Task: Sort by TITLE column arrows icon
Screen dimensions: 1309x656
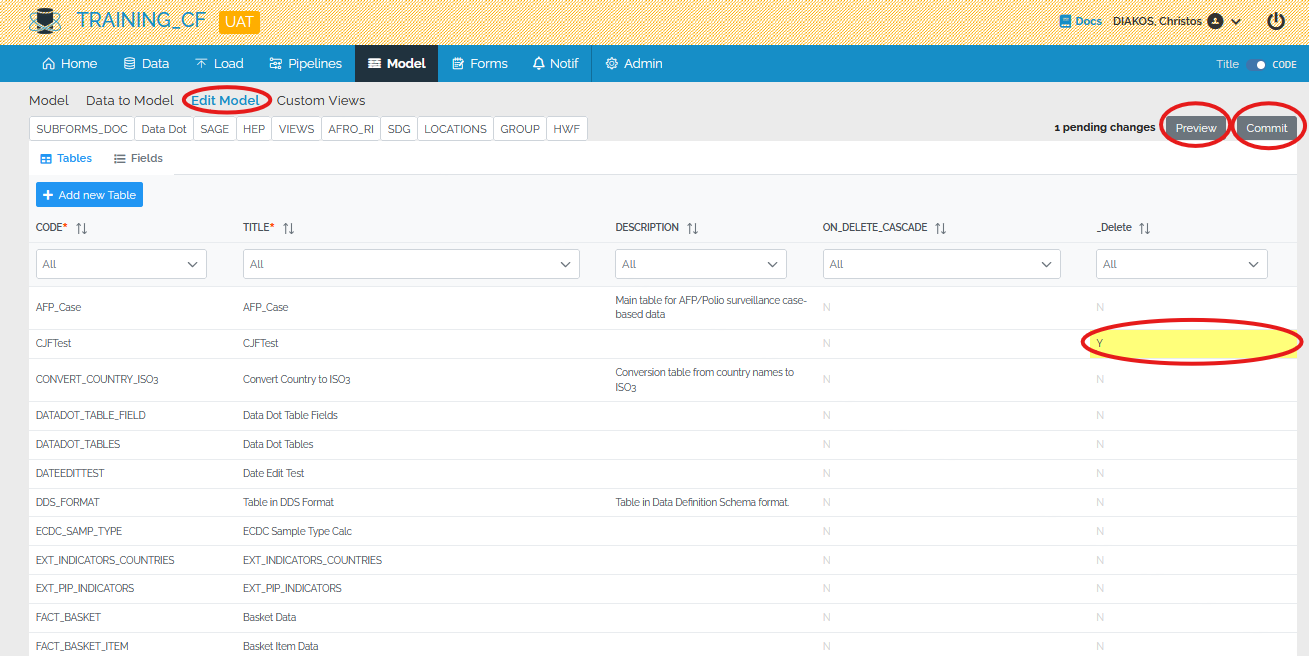Action: 289,228
